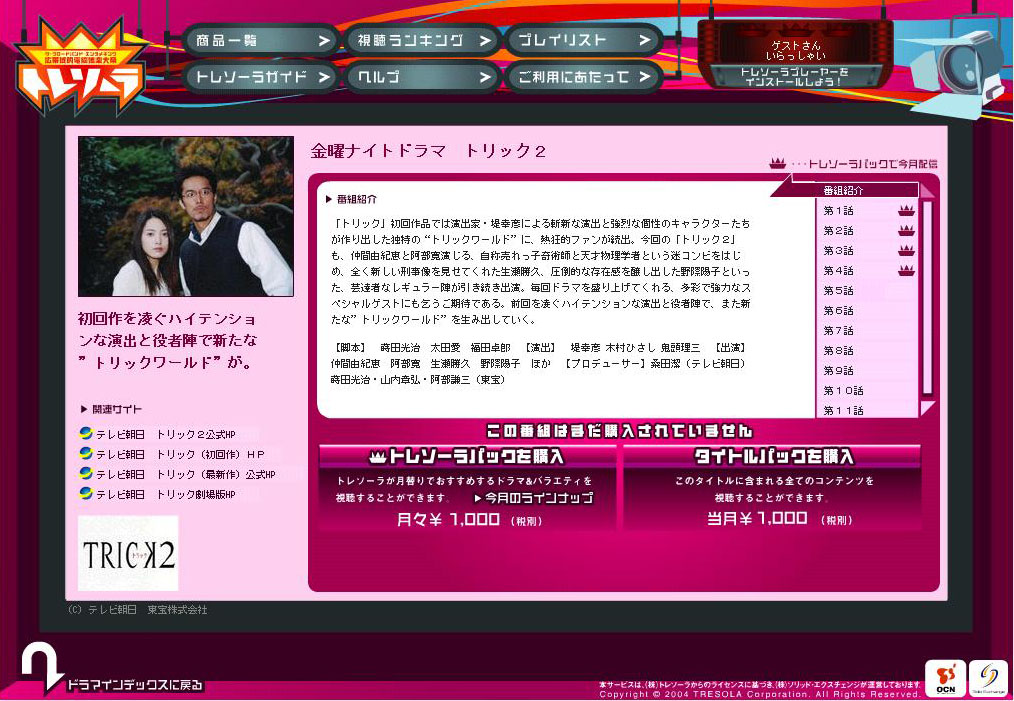
Task: Click トレソーラプレーヤーをインストールしよう banner
Action: click(795, 76)
